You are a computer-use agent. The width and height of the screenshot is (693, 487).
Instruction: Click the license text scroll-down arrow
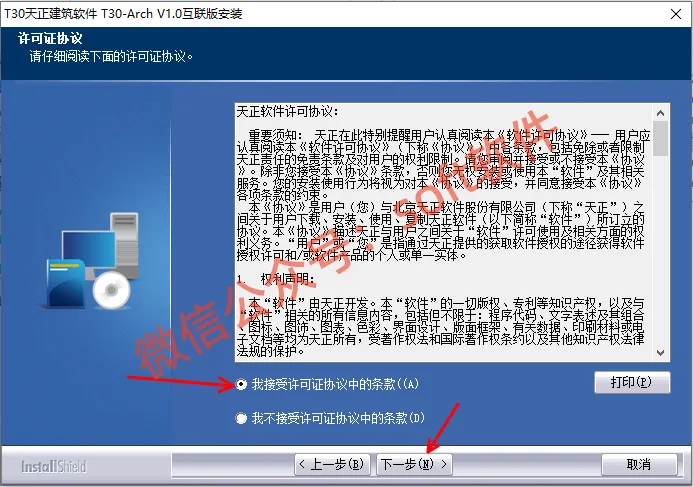click(x=661, y=353)
